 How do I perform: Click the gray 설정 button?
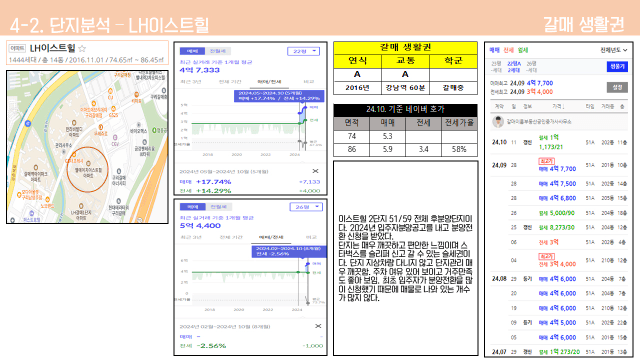(x=617, y=87)
